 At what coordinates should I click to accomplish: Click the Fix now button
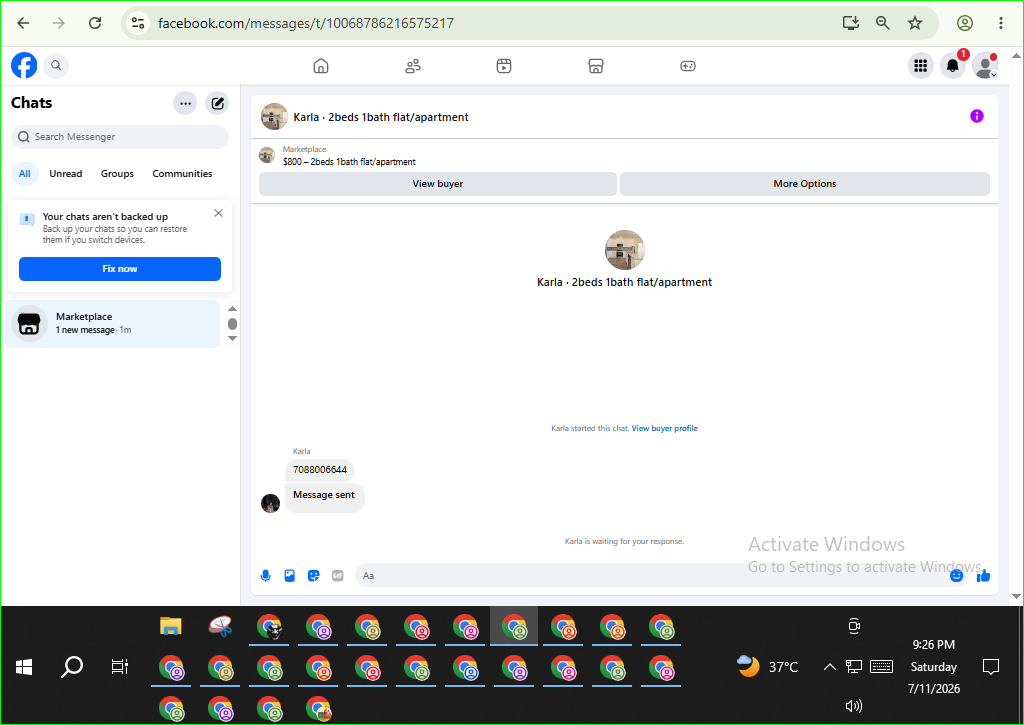[120, 268]
